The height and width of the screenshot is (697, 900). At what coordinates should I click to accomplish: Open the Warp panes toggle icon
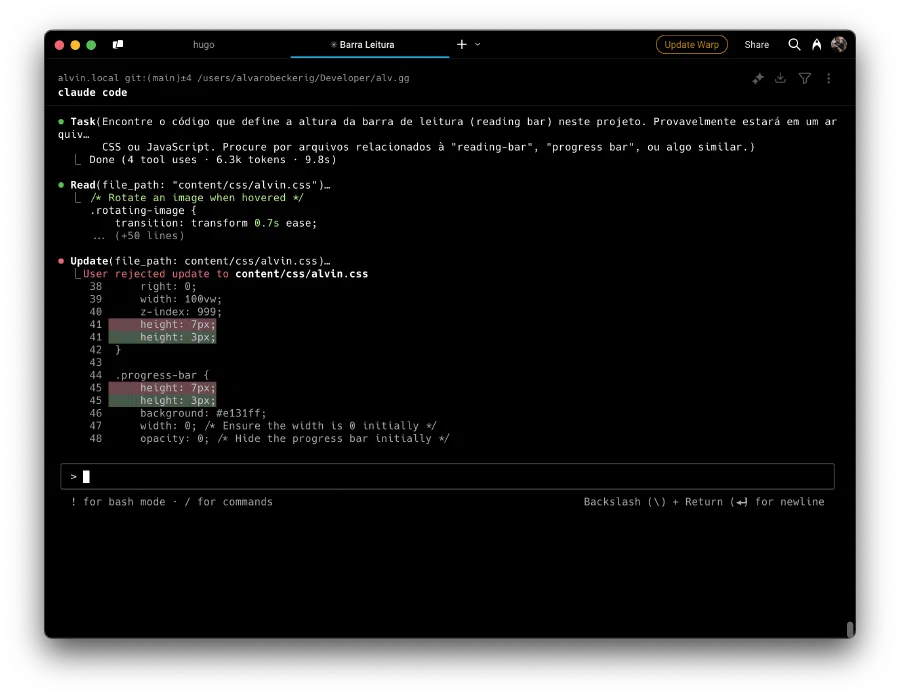click(x=118, y=44)
